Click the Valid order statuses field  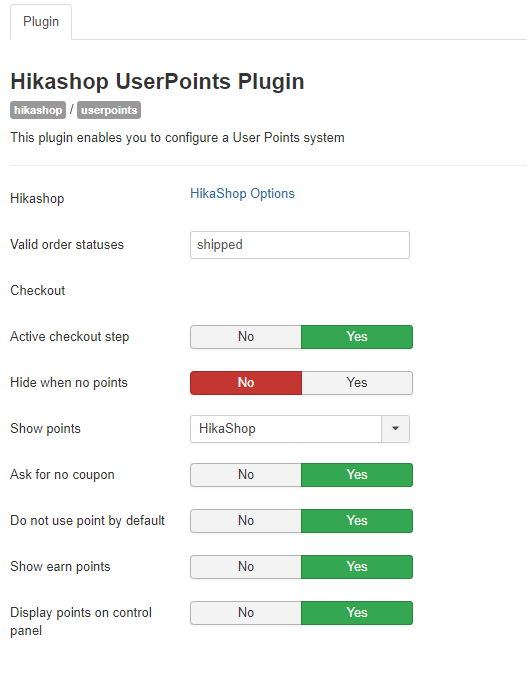click(x=300, y=245)
